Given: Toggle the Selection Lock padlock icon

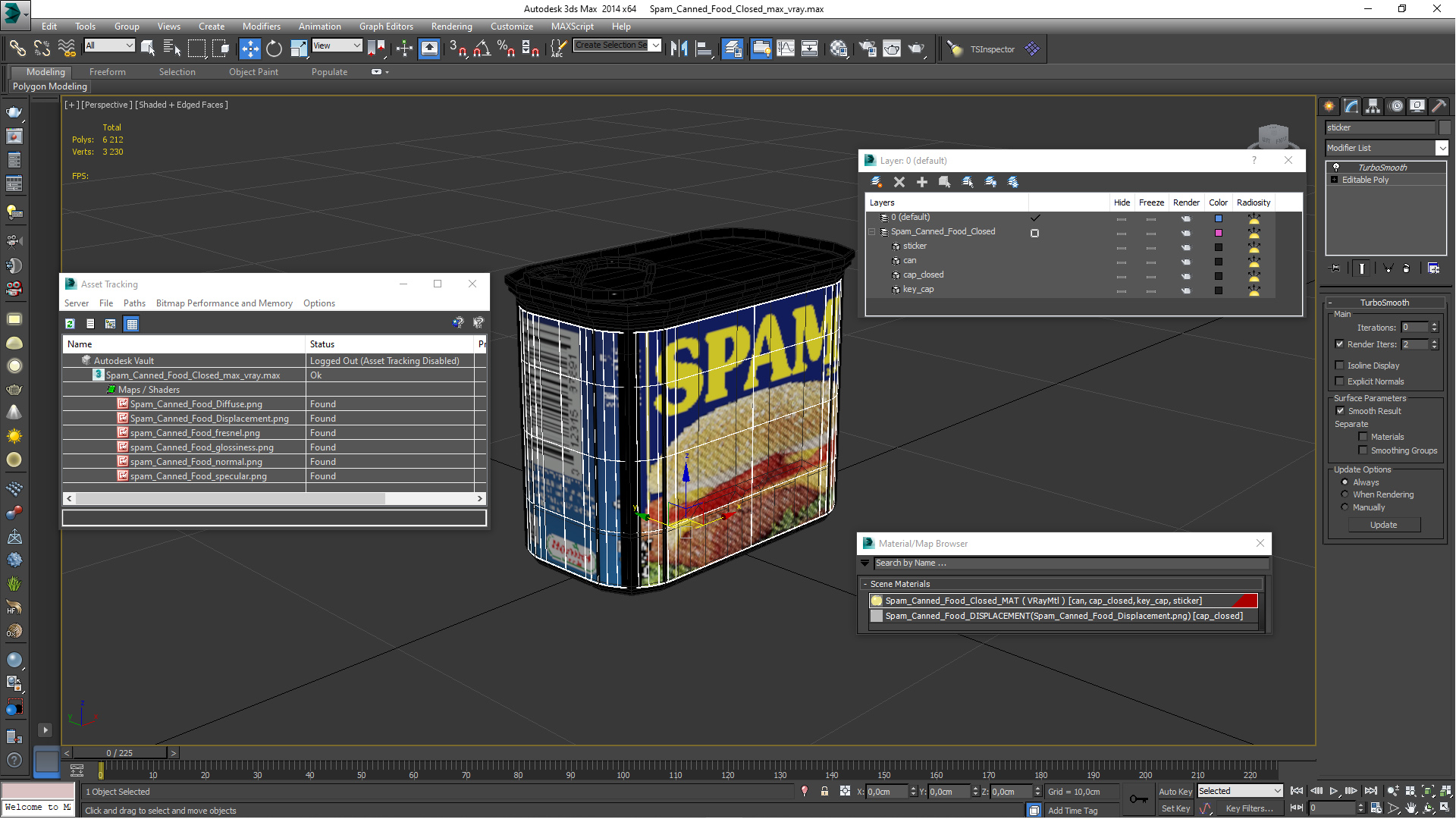Looking at the screenshot, I should [824, 791].
